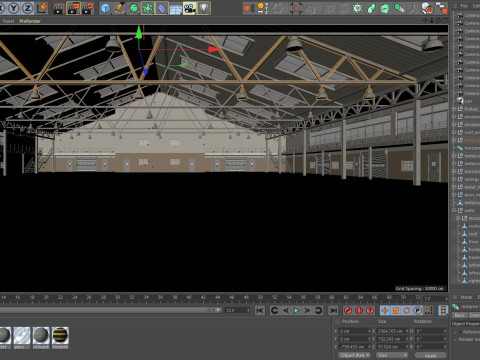Play the animation forwards

point(296,310)
